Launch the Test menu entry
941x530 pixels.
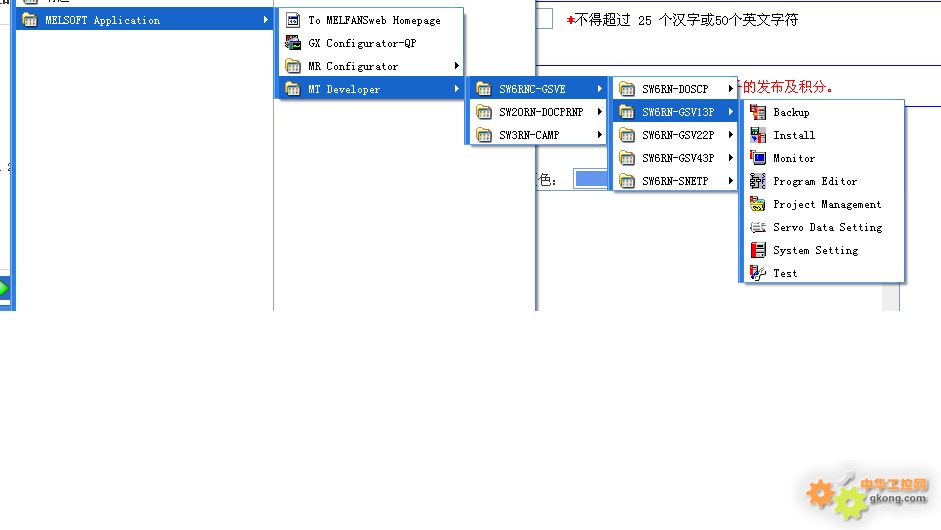click(824, 273)
